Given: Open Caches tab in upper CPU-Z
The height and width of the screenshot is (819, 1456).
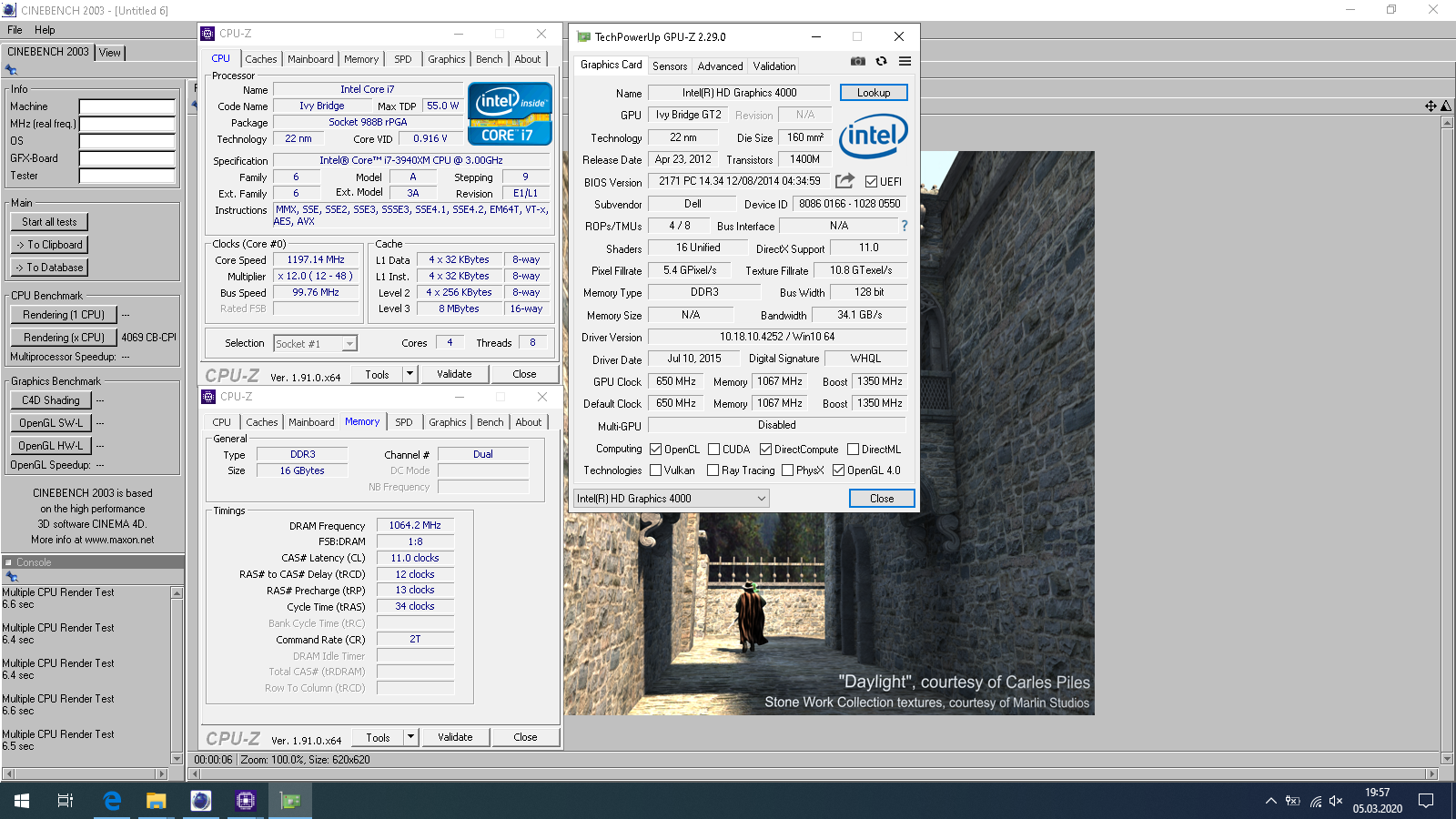Looking at the screenshot, I should tap(261, 59).
